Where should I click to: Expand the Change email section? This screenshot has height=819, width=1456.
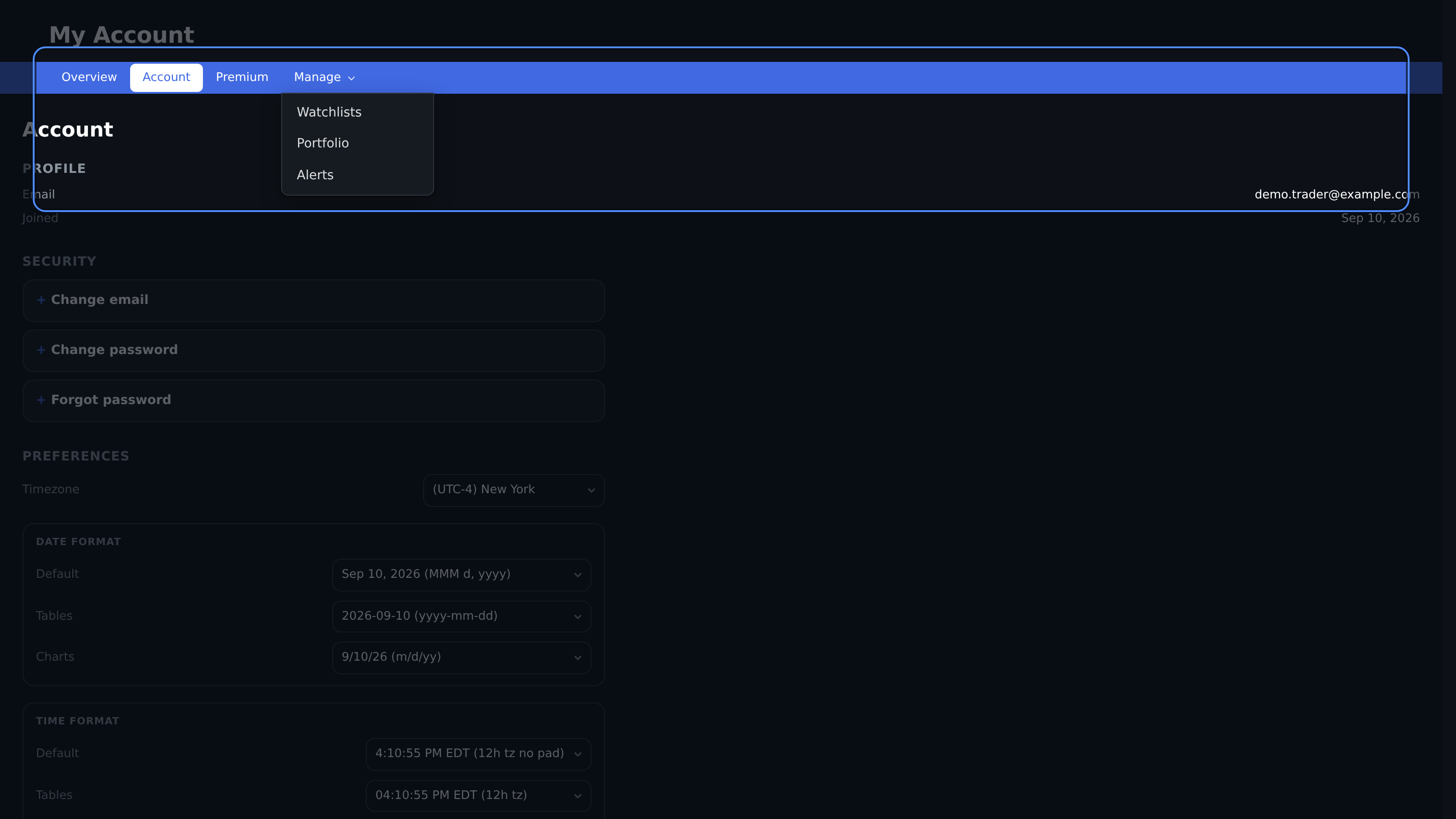(x=313, y=300)
